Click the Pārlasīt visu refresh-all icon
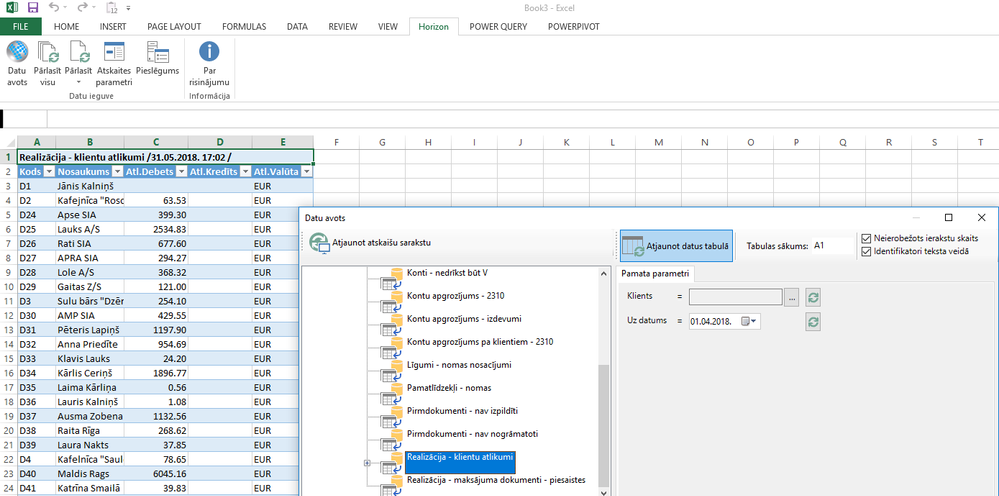This screenshot has height=496, width=999. 47,61
